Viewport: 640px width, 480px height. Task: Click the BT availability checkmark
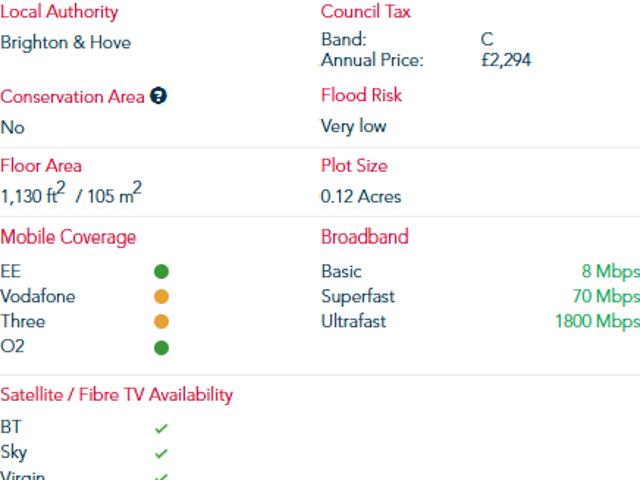161,428
